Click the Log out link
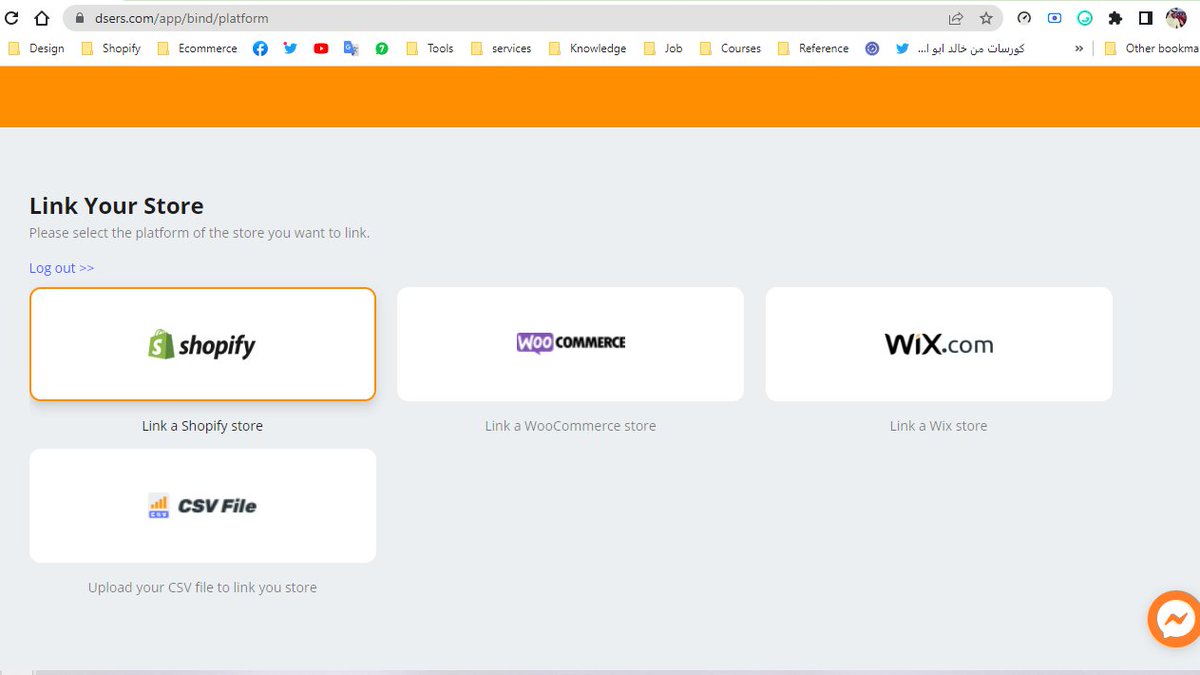The image size is (1200, 675). coord(61,268)
